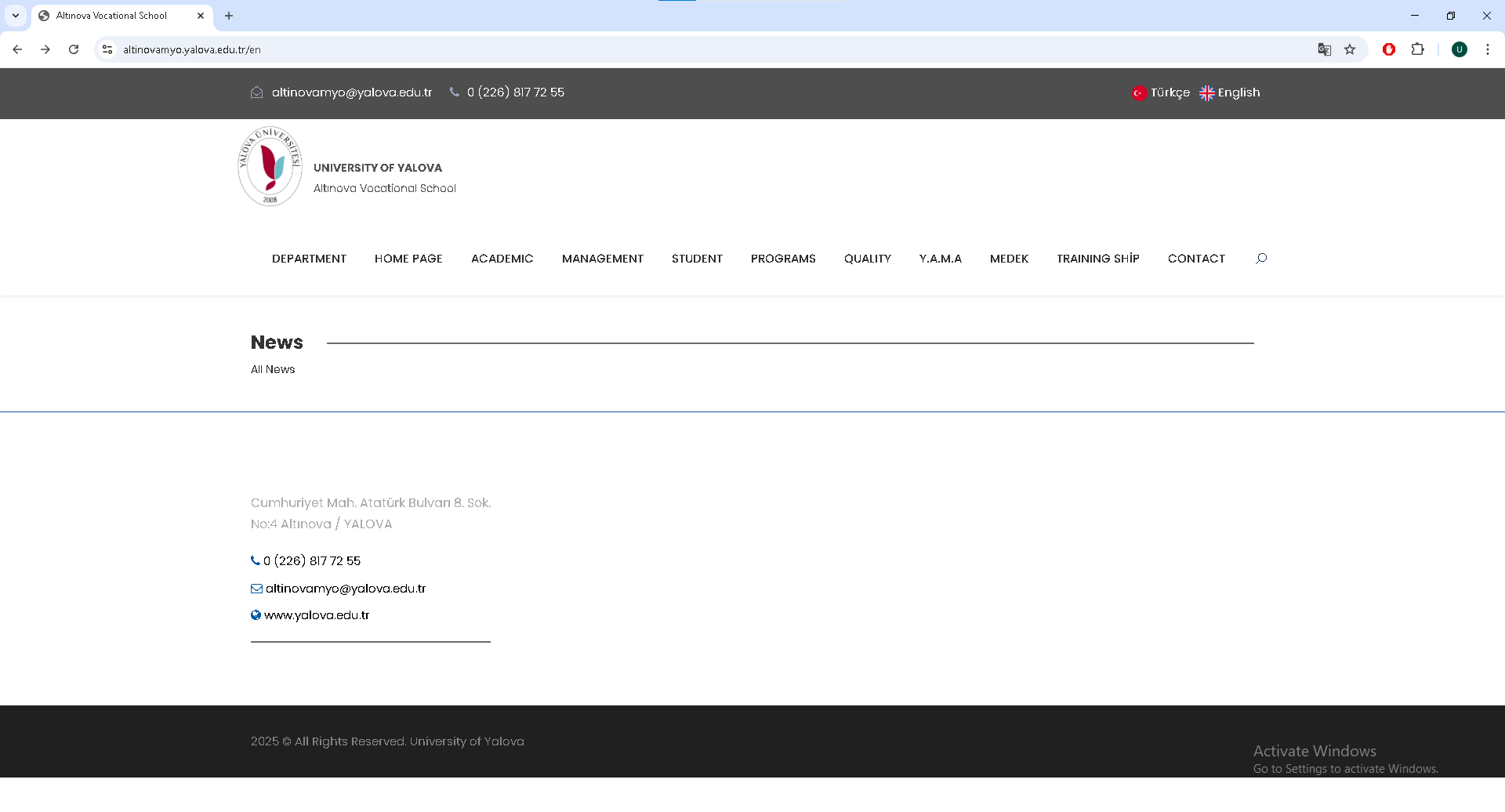Click the footer globe icon
Viewport: 1505px width, 812px height.
click(x=256, y=615)
